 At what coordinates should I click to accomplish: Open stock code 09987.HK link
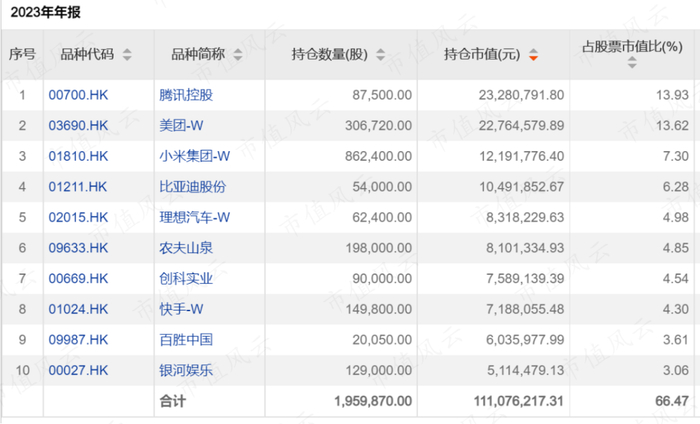tap(78, 340)
